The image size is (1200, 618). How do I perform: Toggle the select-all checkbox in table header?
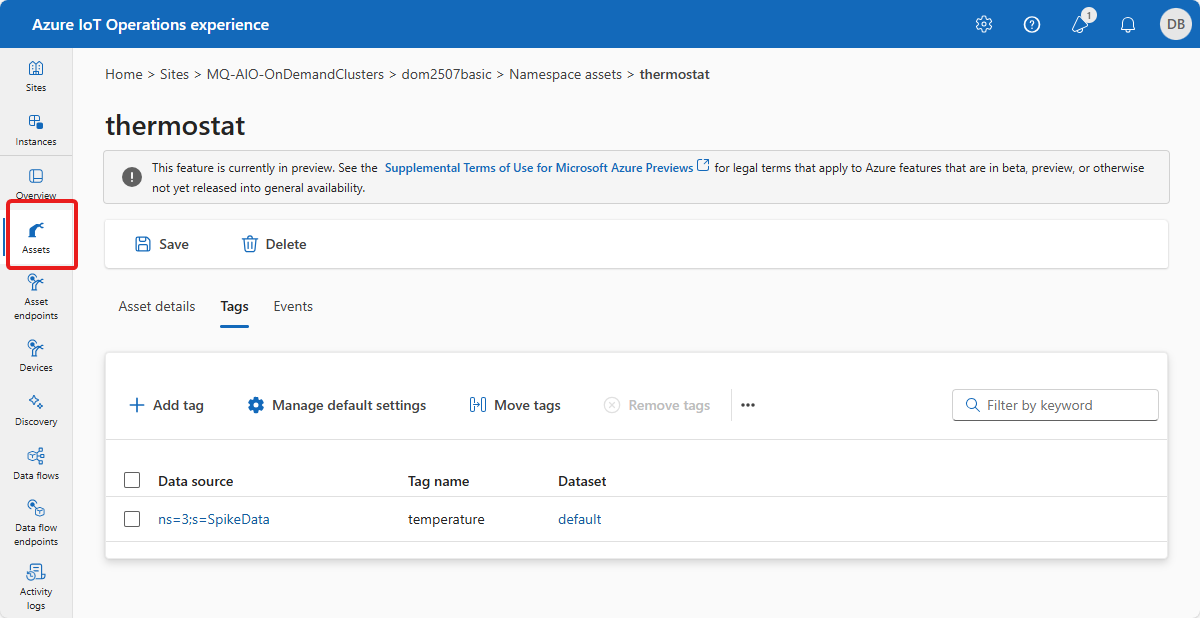click(x=132, y=480)
